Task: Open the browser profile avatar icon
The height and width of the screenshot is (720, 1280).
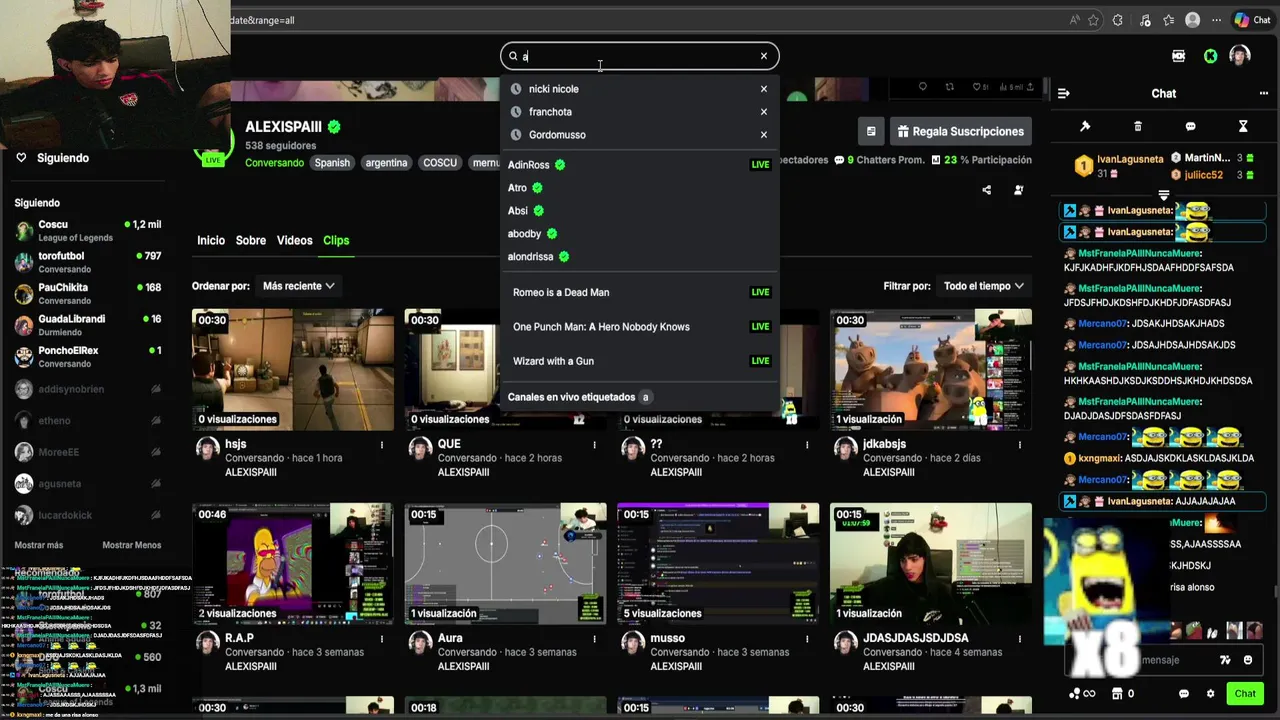Action: [x=1192, y=20]
